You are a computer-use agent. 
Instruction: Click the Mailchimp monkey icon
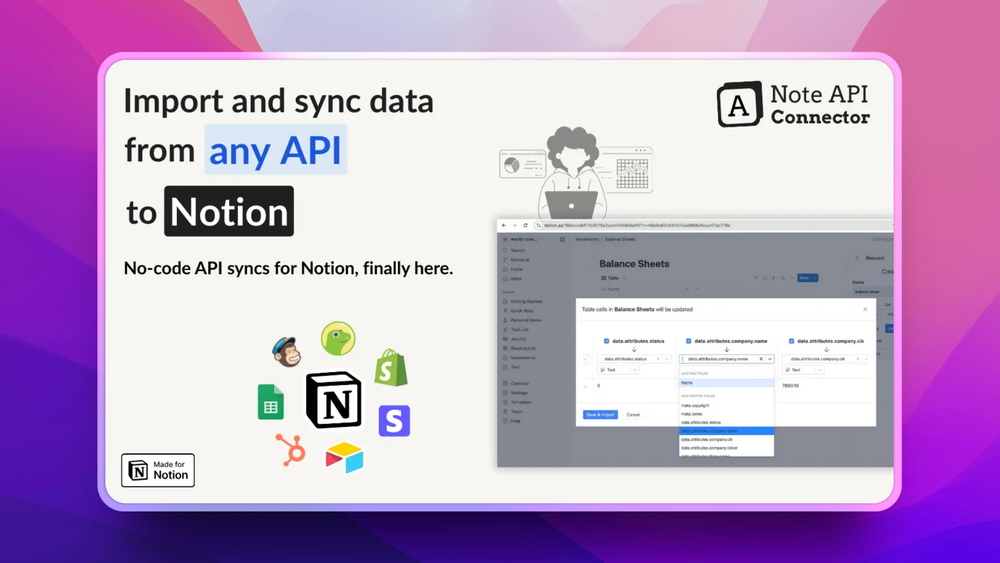286,352
